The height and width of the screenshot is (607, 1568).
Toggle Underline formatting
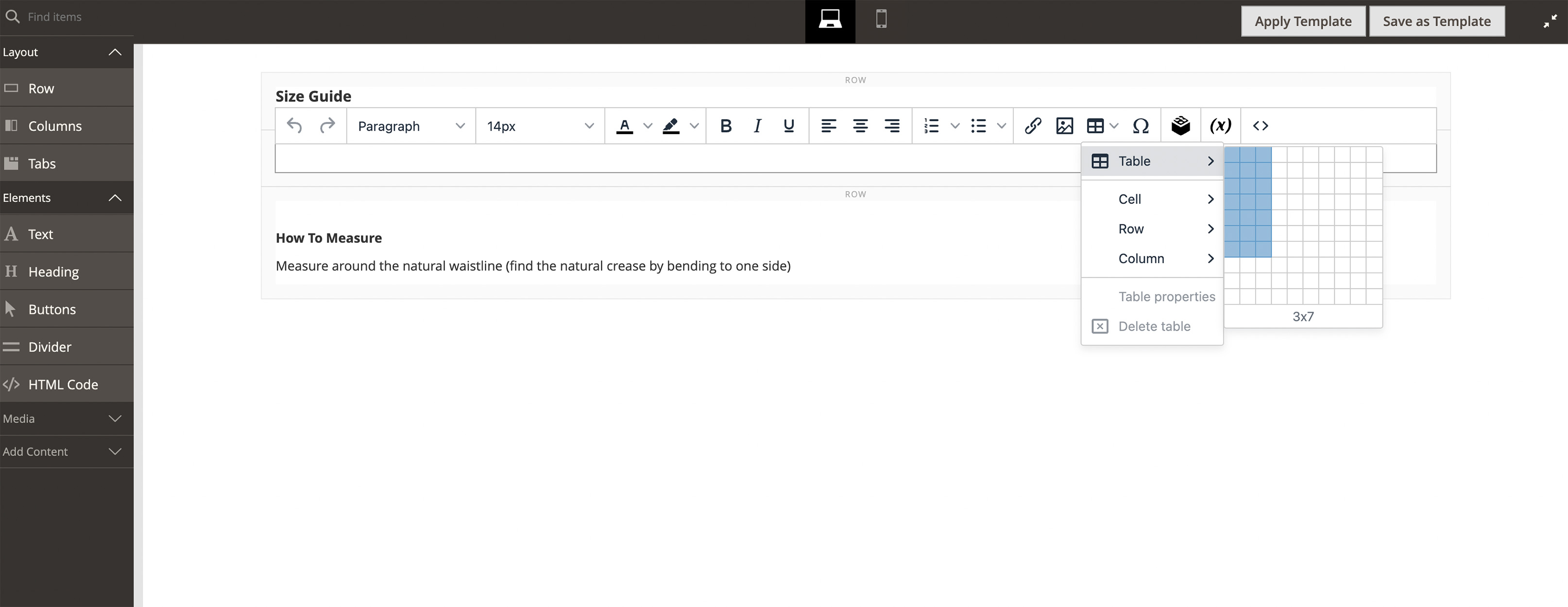(x=789, y=126)
